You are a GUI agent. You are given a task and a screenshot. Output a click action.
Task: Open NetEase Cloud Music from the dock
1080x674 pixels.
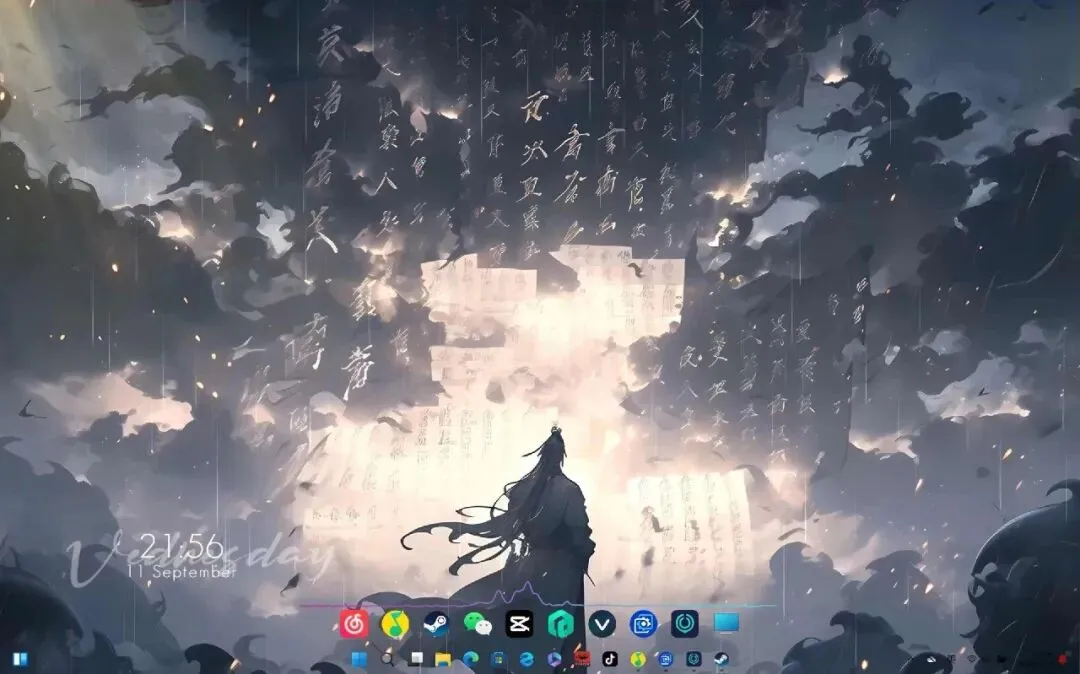[354, 624]
